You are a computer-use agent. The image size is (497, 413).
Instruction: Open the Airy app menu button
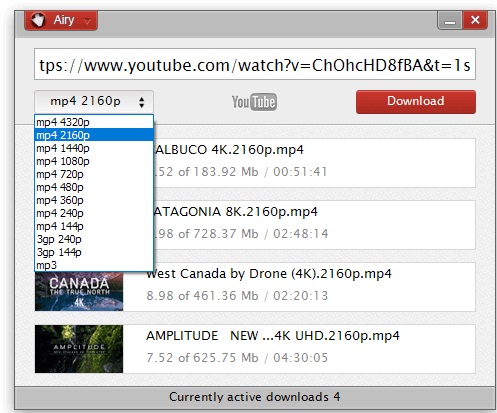(61, 20)
